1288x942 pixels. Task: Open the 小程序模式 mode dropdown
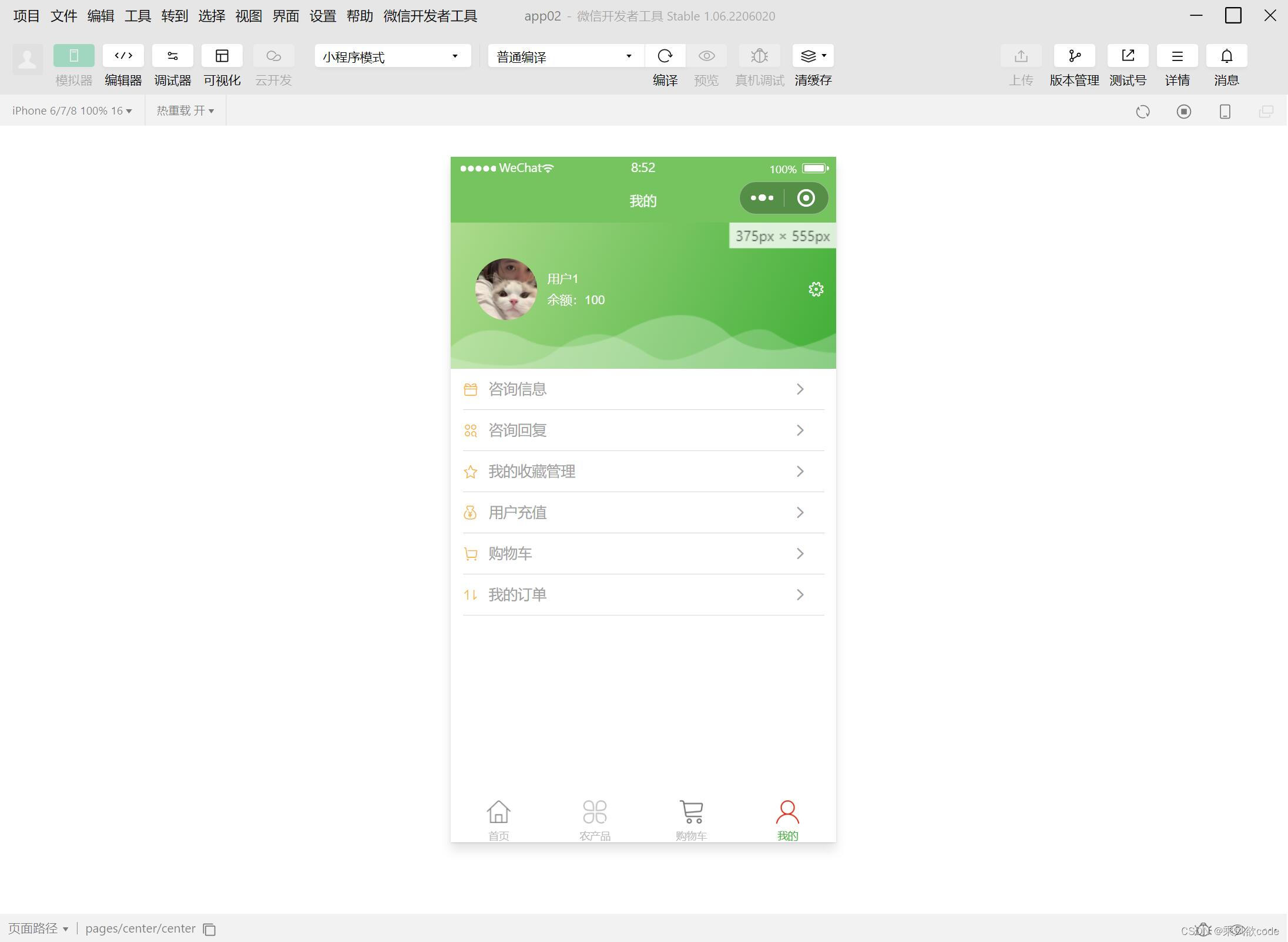[391, 56]
